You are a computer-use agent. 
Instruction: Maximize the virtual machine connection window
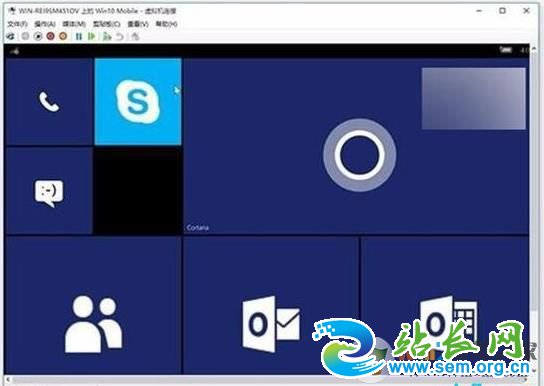[502, 11]
